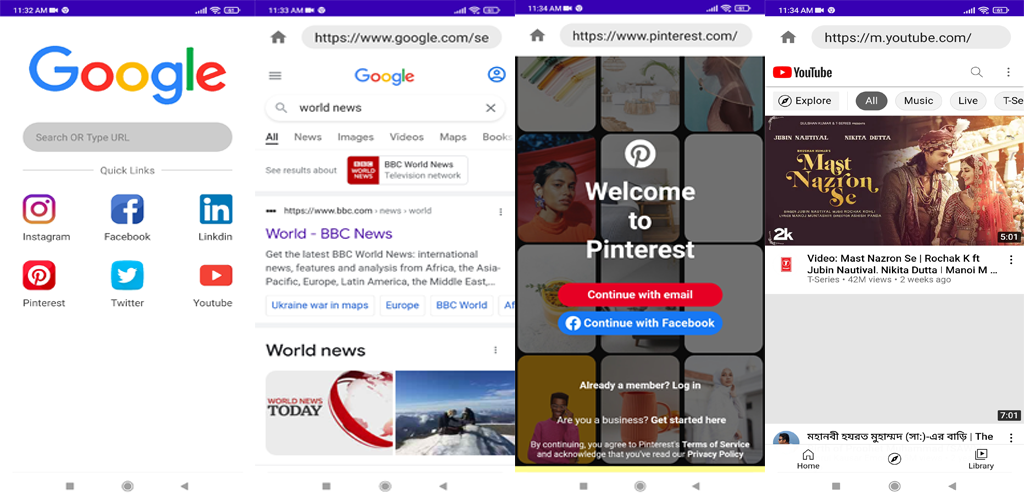Click the BBC World sitelink chip
Screen dimensions: 1024x500
click(461, 305)
